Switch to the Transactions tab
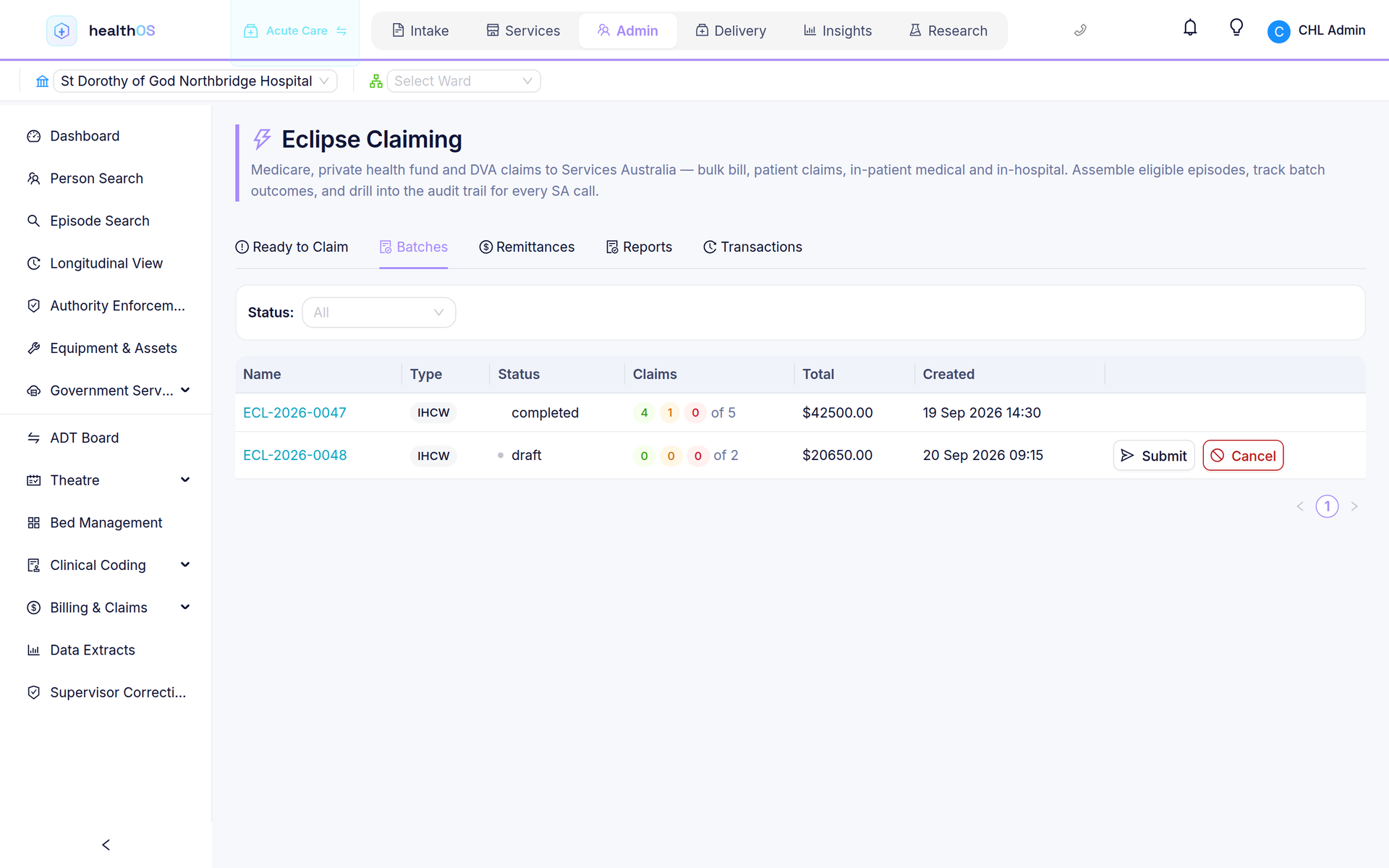The height and width of the screenshot is (868, 1389). (752, 247)
